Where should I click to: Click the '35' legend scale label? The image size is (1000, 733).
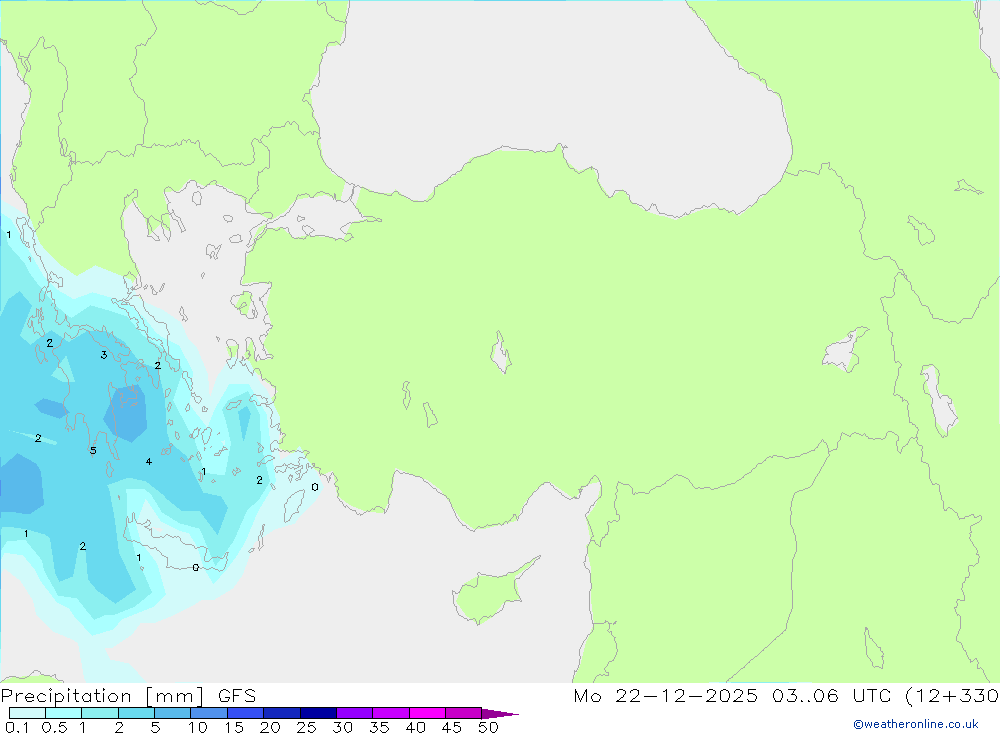(379, 727)
